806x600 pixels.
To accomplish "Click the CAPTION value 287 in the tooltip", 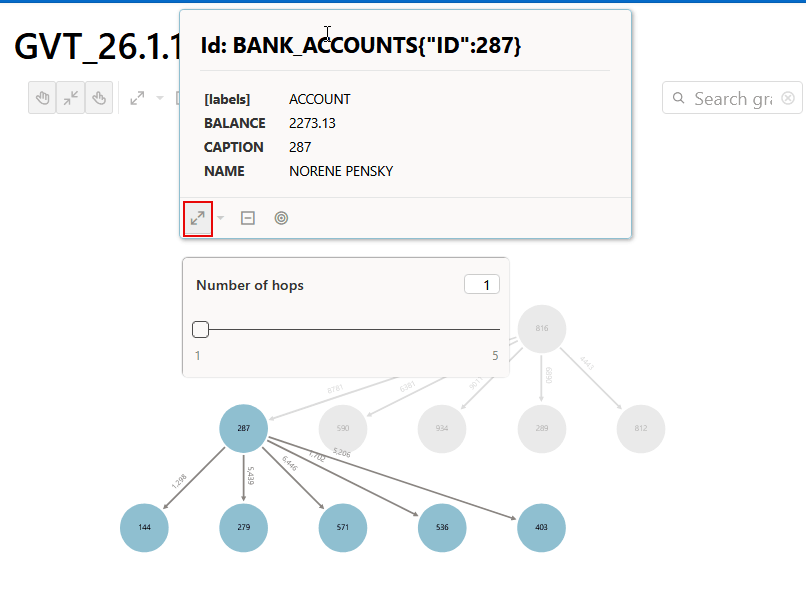I will click(300, 148).
